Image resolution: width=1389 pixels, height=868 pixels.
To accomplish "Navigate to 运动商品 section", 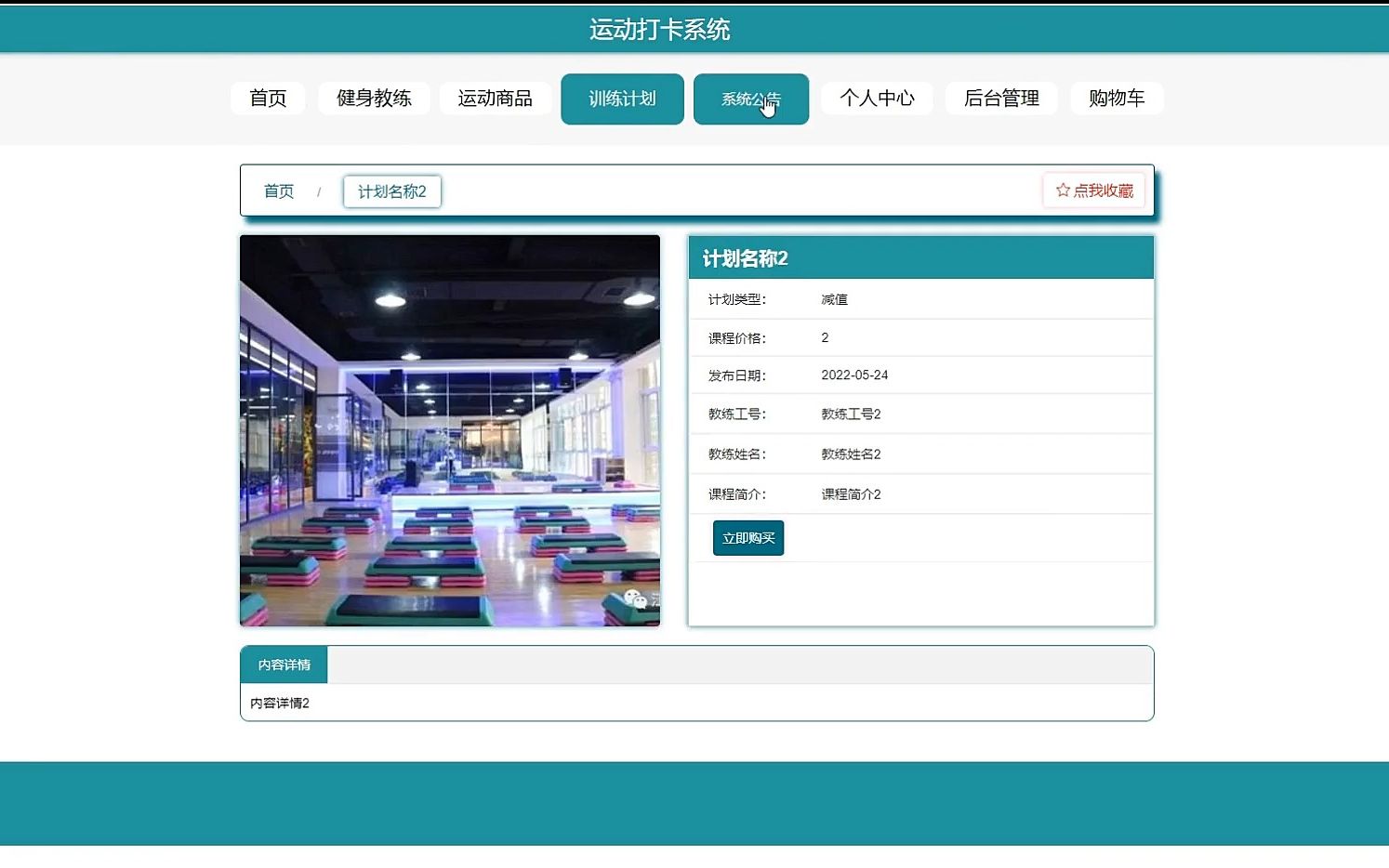I will pyautogui.click(x=496, y=98).
